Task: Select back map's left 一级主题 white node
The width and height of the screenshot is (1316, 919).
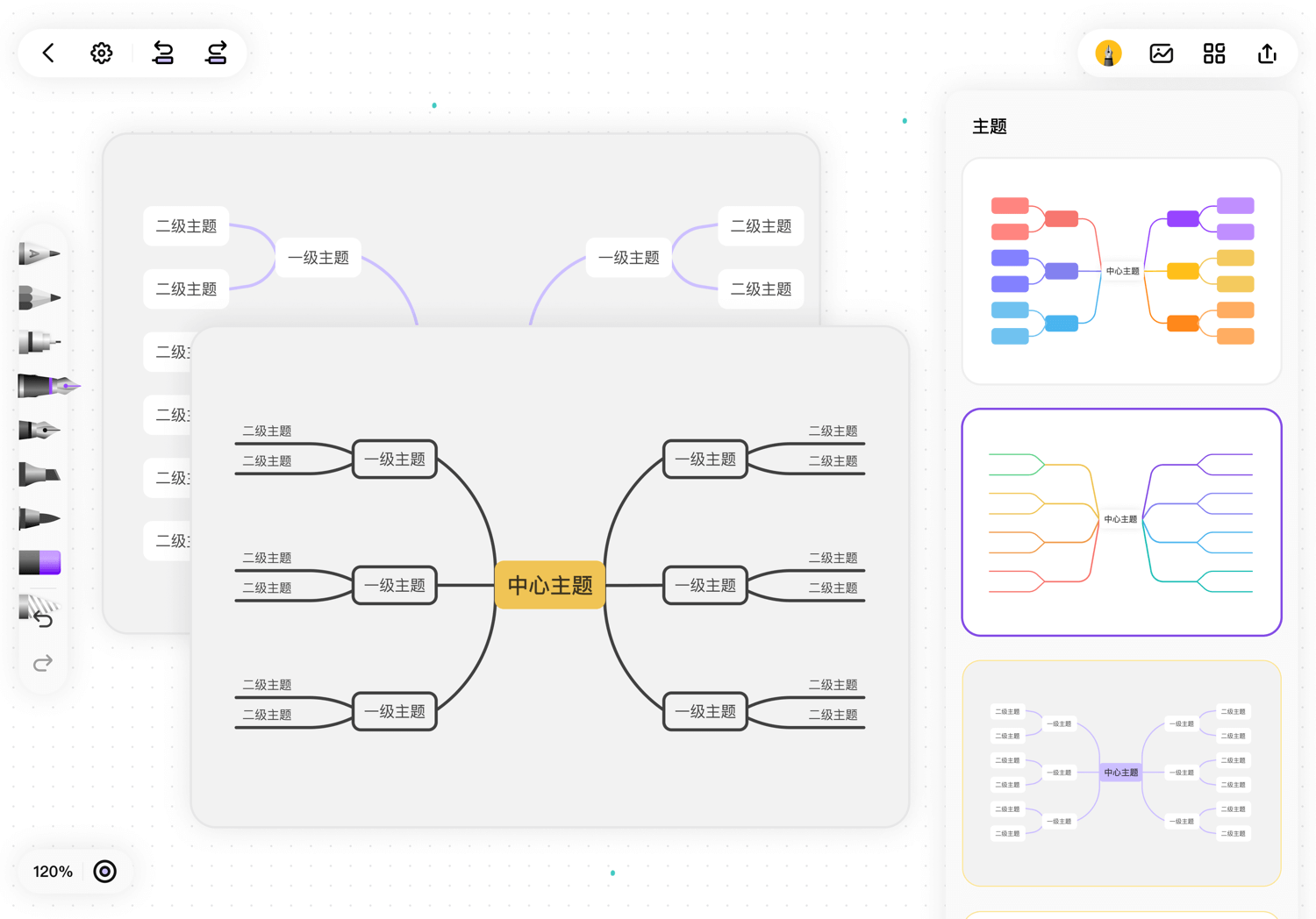Action: tap(318, 258)
